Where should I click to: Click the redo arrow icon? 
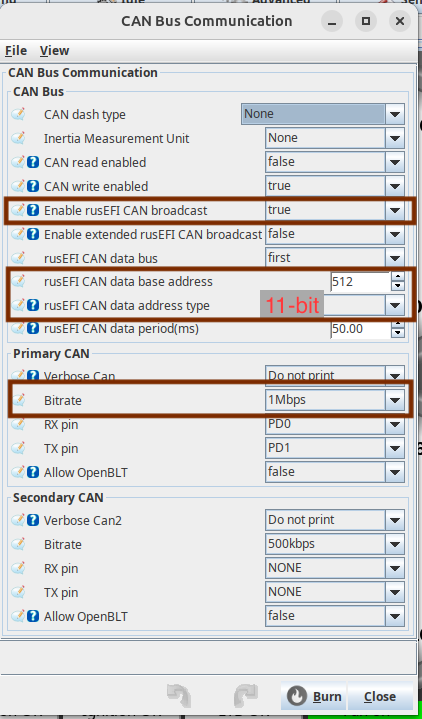point(246,697)
